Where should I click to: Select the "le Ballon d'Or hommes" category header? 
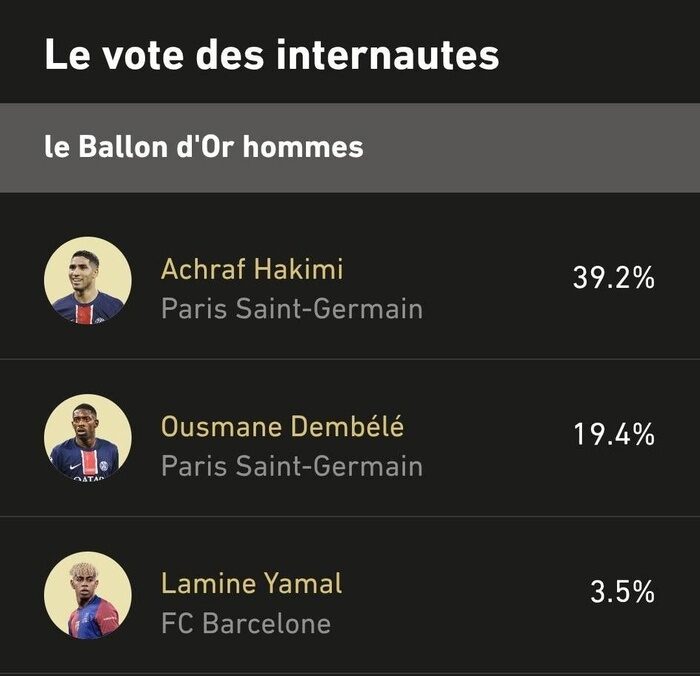pos(204,148)
